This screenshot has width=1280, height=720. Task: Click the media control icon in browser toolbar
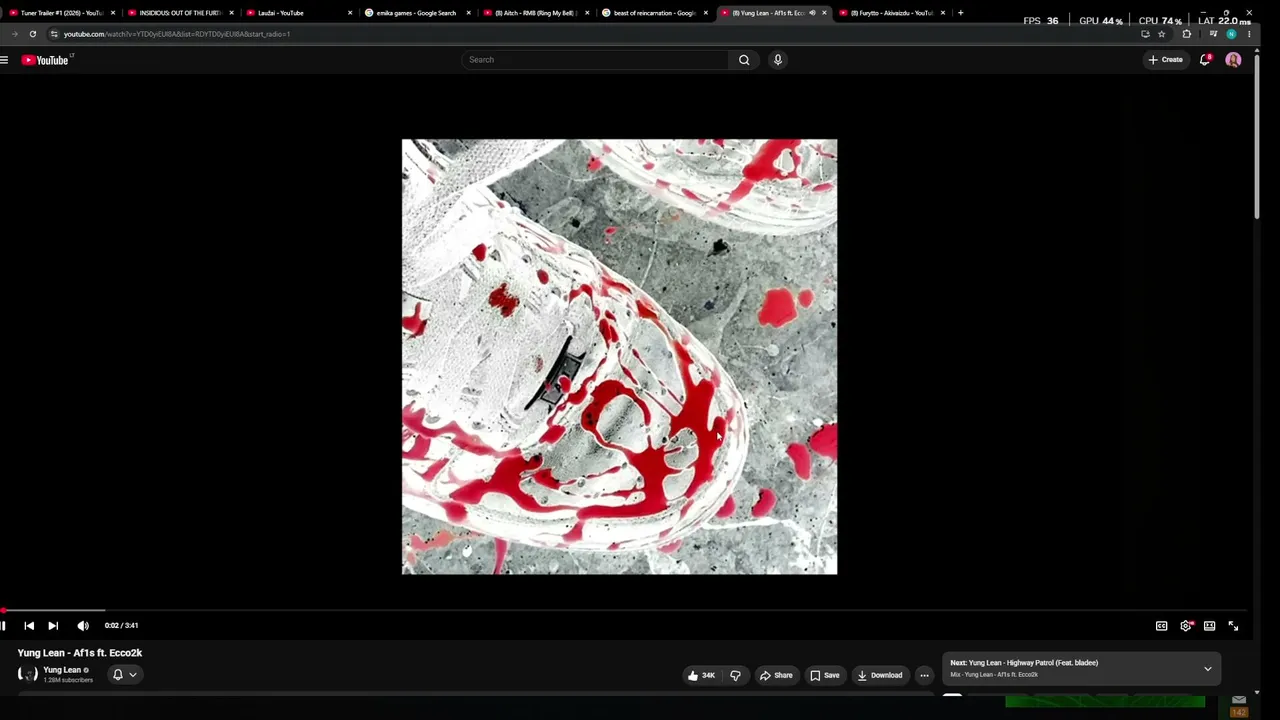click(1213, 34)
